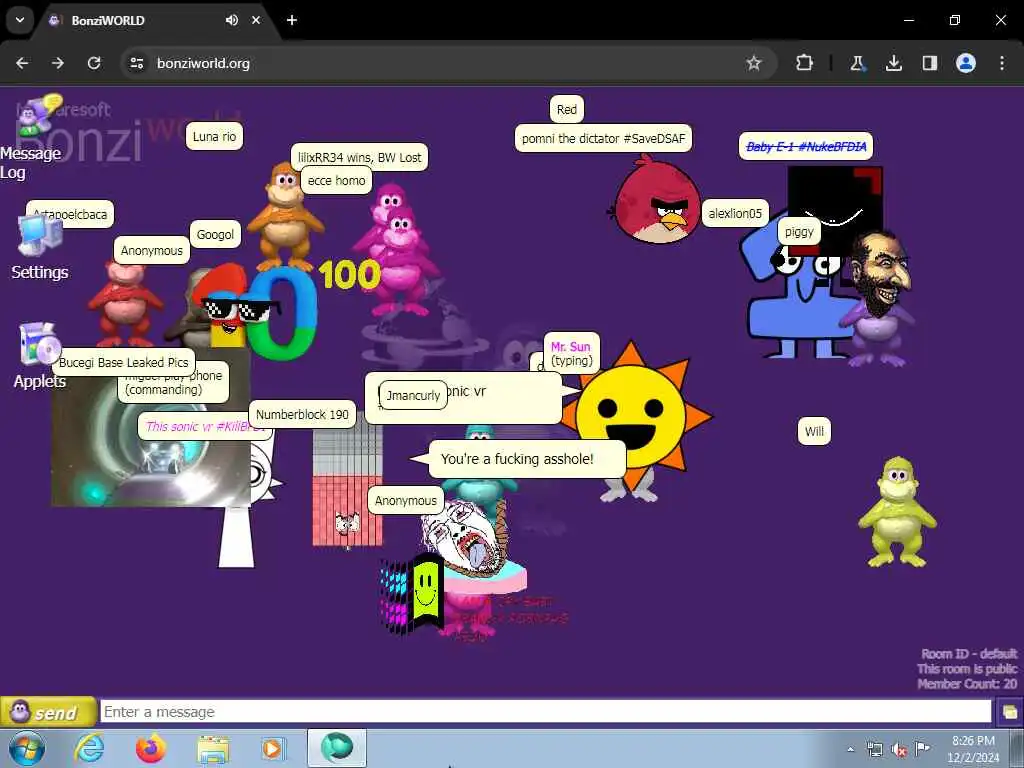Bookmark this page with the star
Viewport: 1024px width, 768px height.
click(x=754, y=63)
